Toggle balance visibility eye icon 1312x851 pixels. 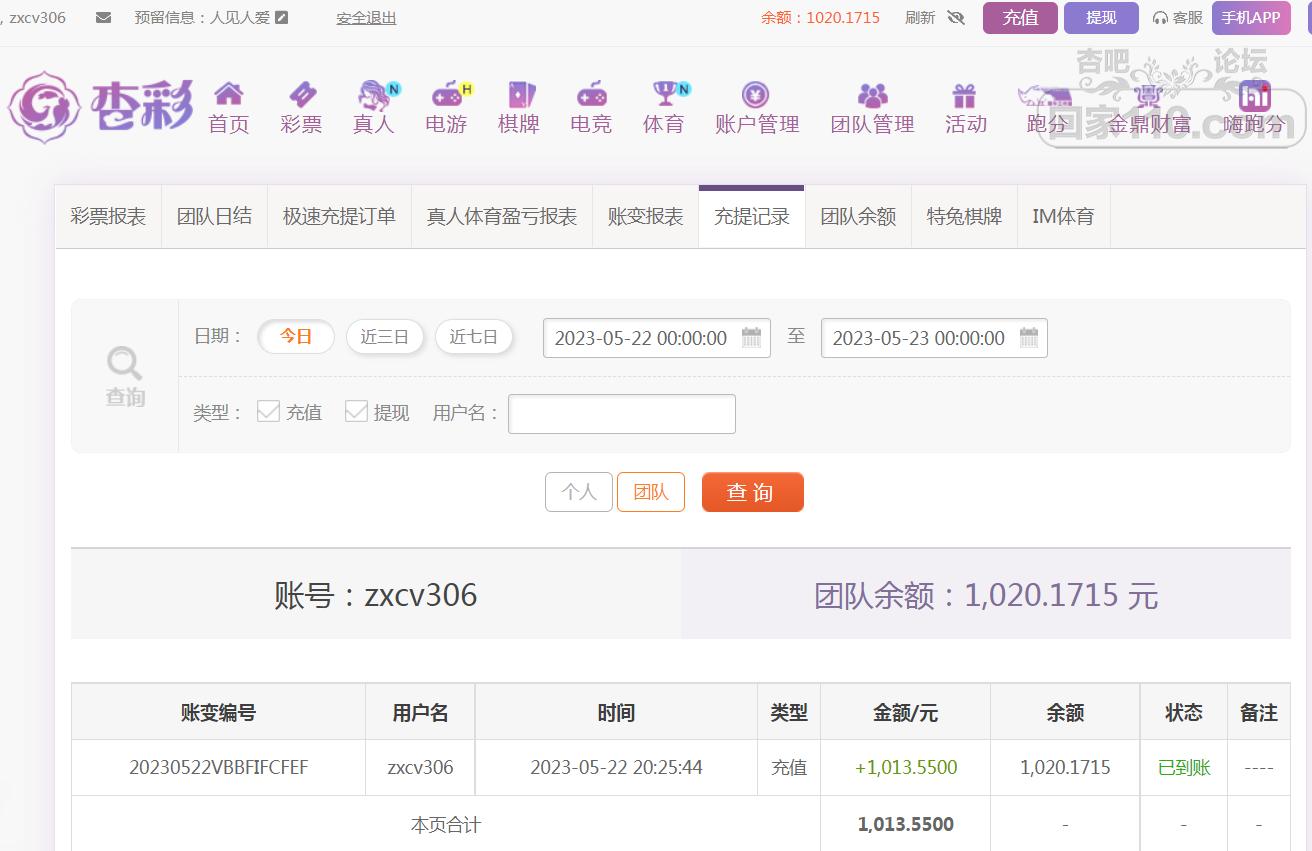(x=955, y=18)
